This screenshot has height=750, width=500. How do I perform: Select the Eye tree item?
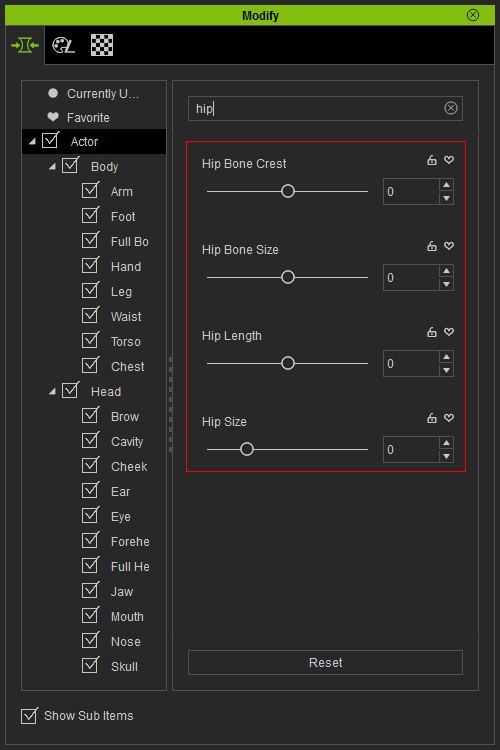pos(121,517)
